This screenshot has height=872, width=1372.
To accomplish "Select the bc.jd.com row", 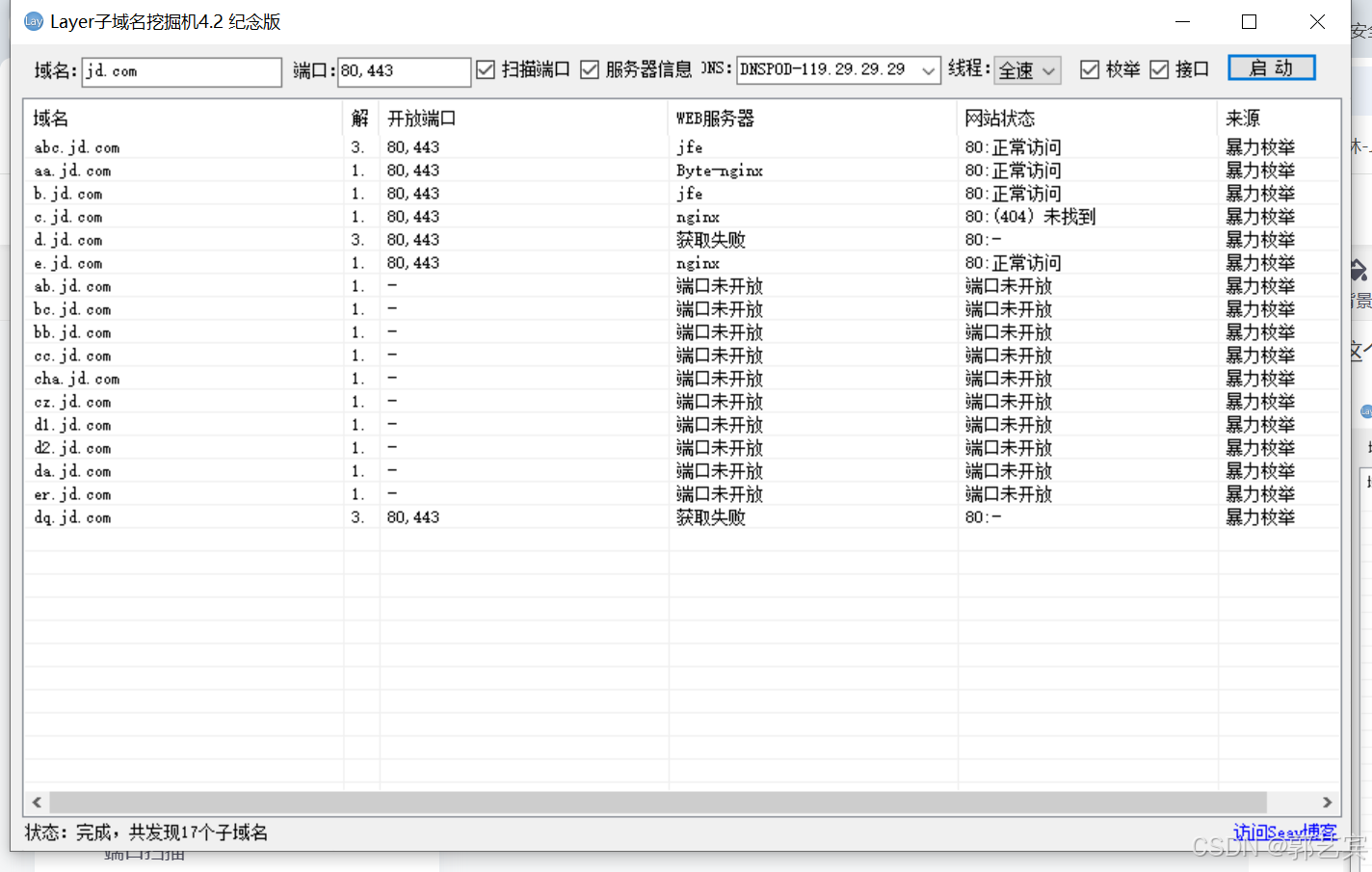I will [682, 309].
